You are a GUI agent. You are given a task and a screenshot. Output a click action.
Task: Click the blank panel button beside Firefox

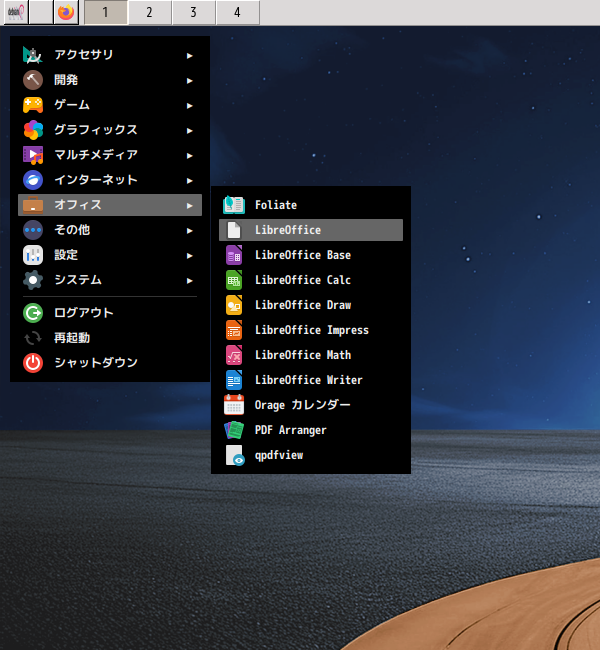point(41,12)
